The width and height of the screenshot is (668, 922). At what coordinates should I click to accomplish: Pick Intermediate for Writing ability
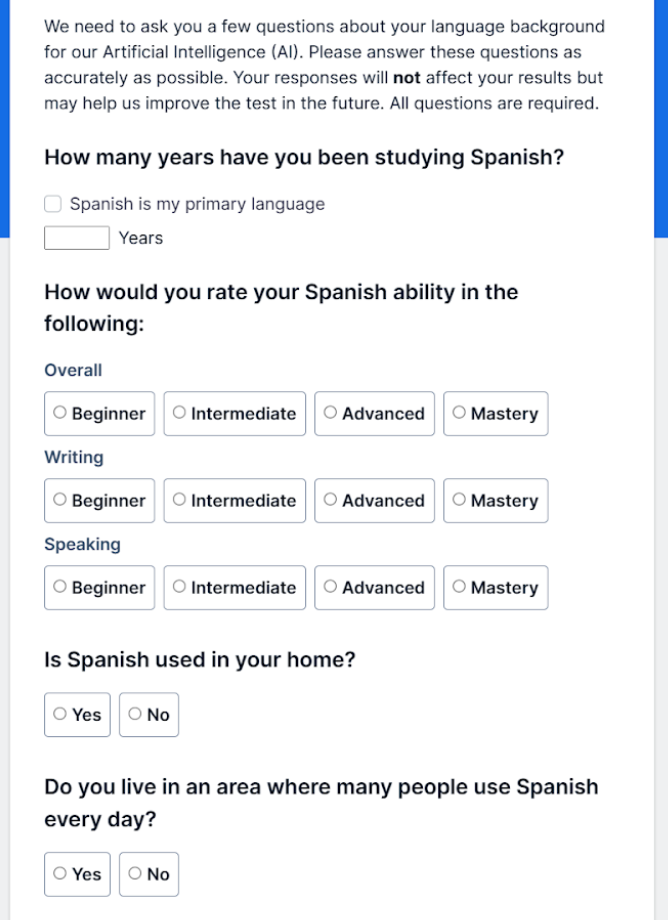pos(235,500)
